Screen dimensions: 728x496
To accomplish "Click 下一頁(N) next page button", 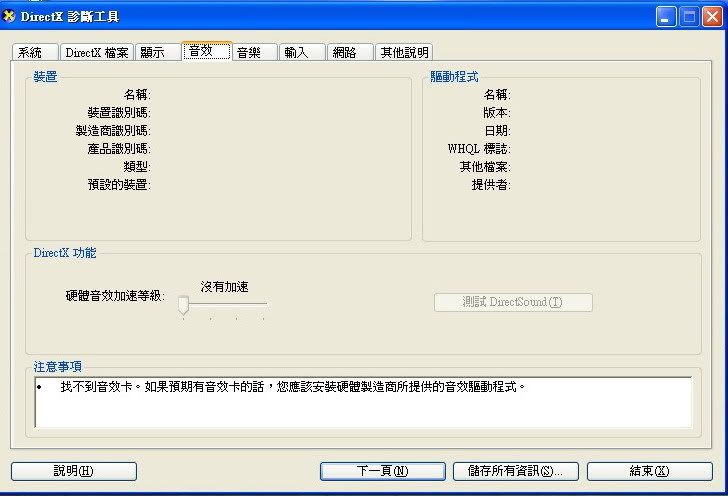I will coord(383,471).
